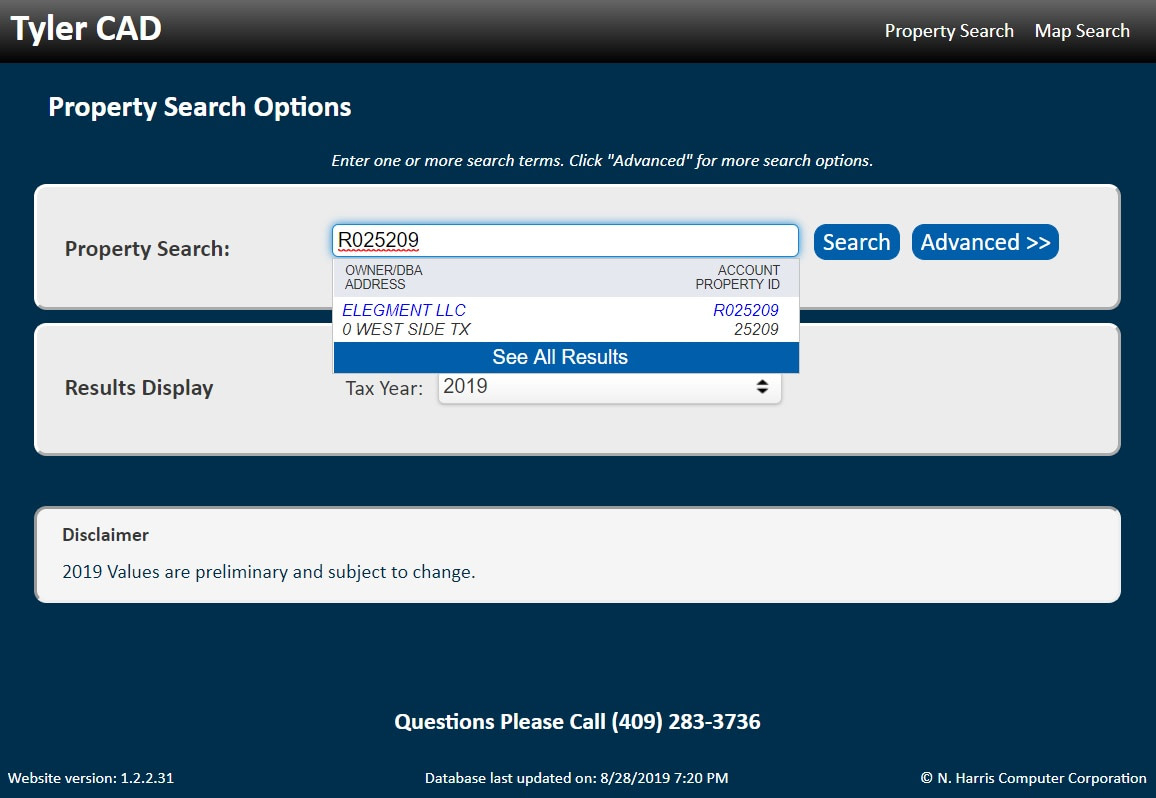Go to Property Search page

point(948,31)
